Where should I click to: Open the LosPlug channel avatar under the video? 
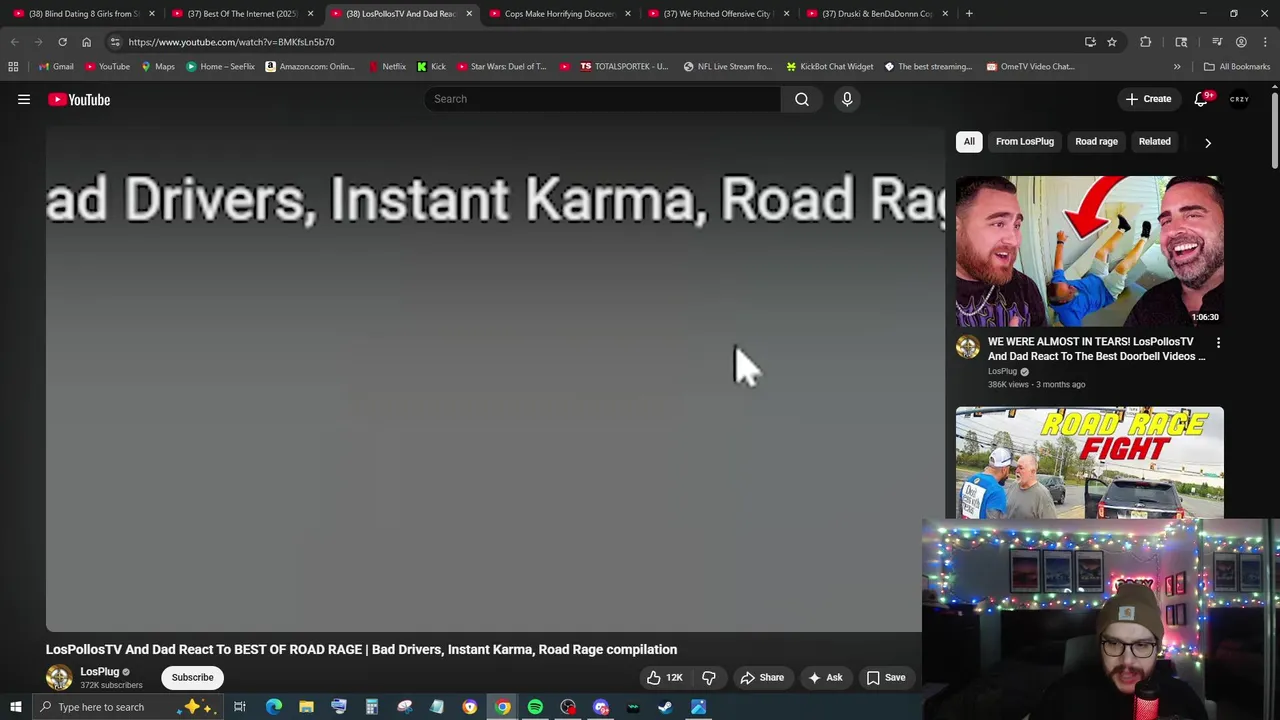(x=59, y=677)
